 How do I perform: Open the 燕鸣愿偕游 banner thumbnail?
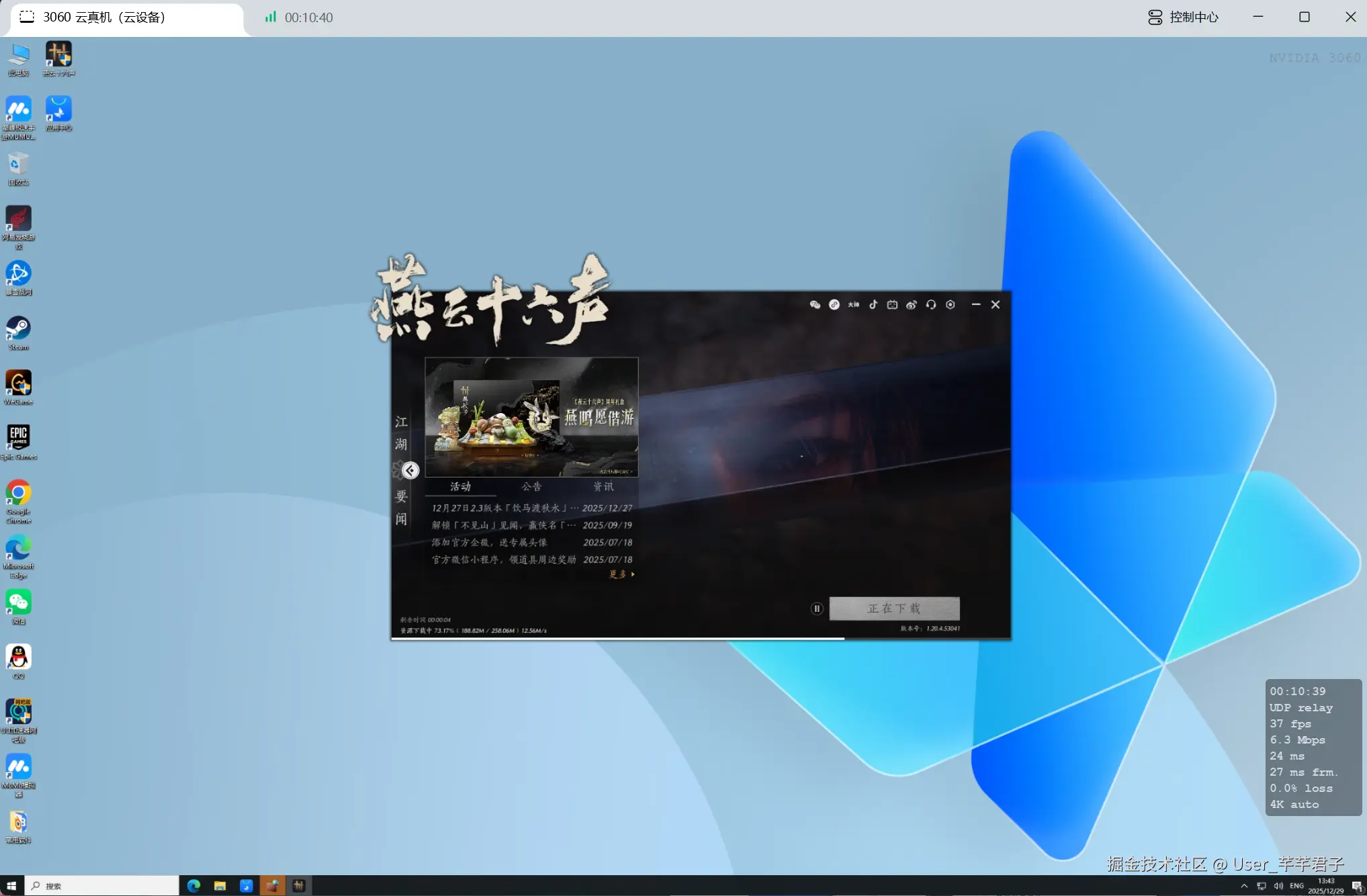(531, 416)
